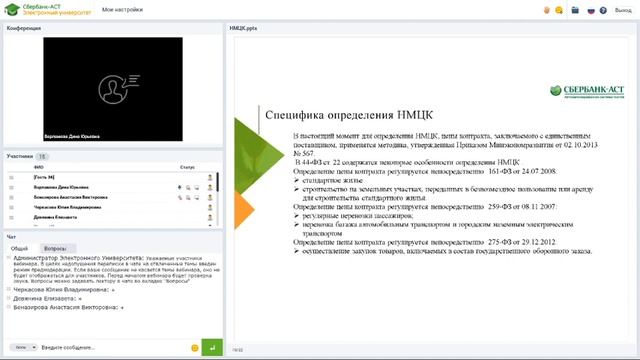
Task: Click camera status icon for Беназирова Анастасия Викторовна
Action: [188, 198]
